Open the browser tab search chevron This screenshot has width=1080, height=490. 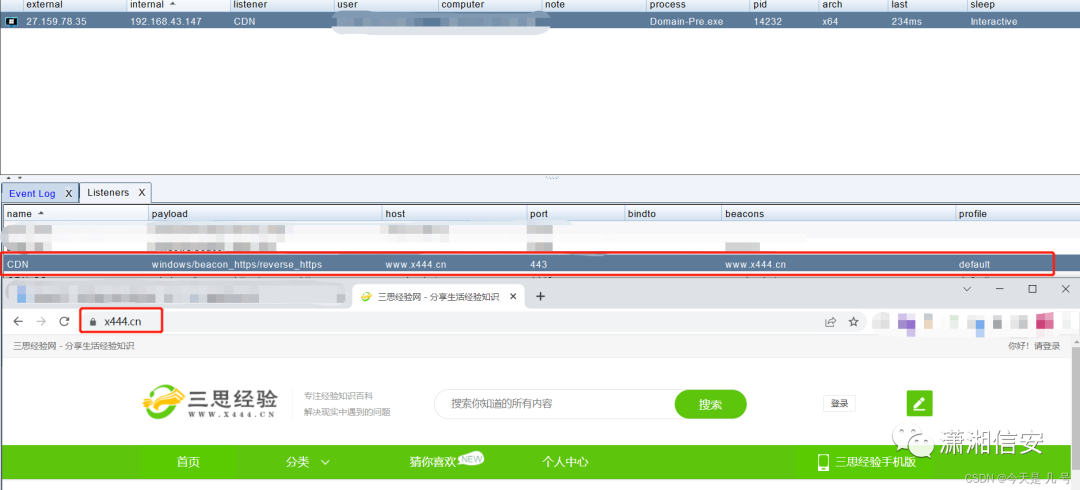pos(966,289)
